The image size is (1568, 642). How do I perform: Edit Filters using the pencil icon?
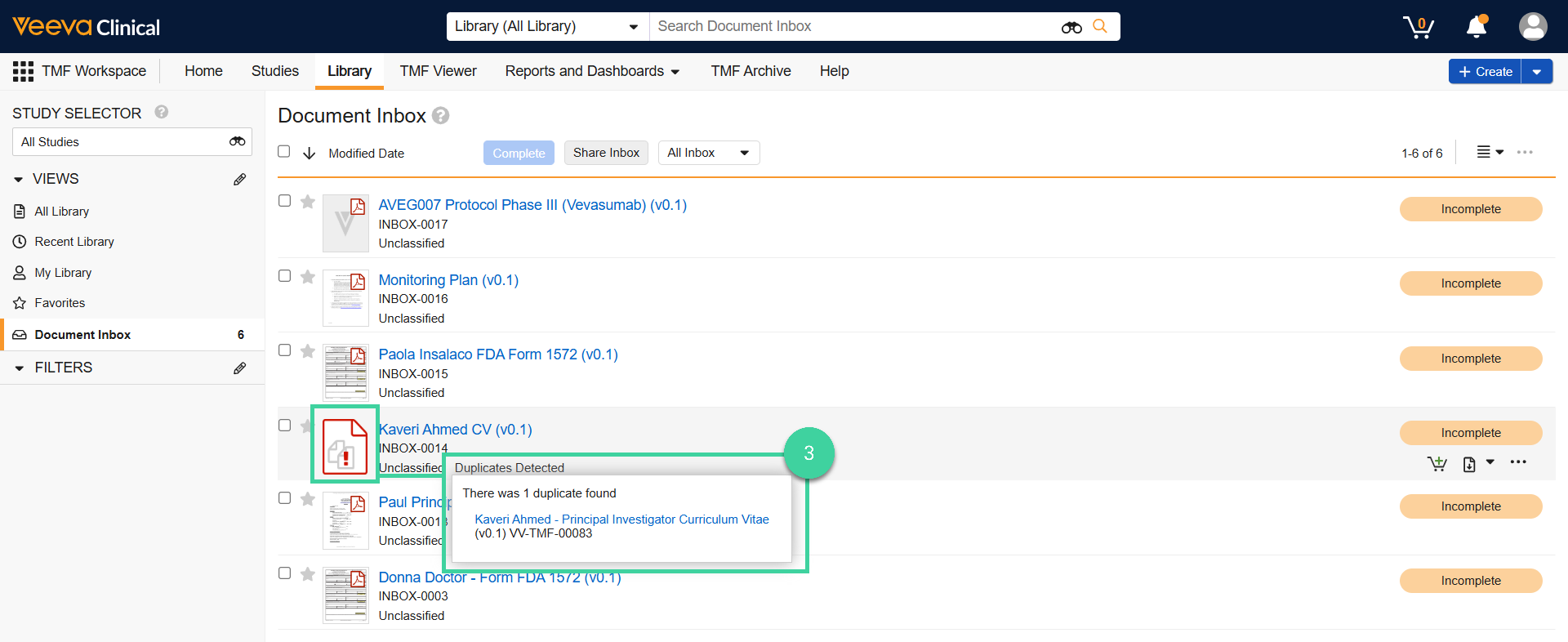239,368
